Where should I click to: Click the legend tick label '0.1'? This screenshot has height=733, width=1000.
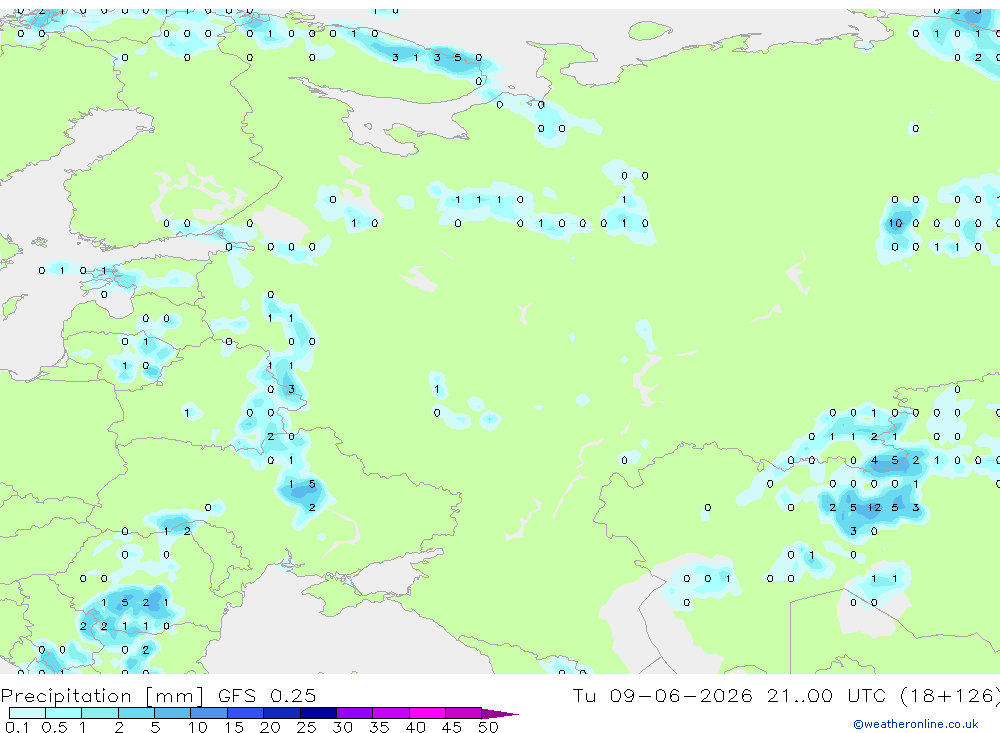tap(17, 727)
